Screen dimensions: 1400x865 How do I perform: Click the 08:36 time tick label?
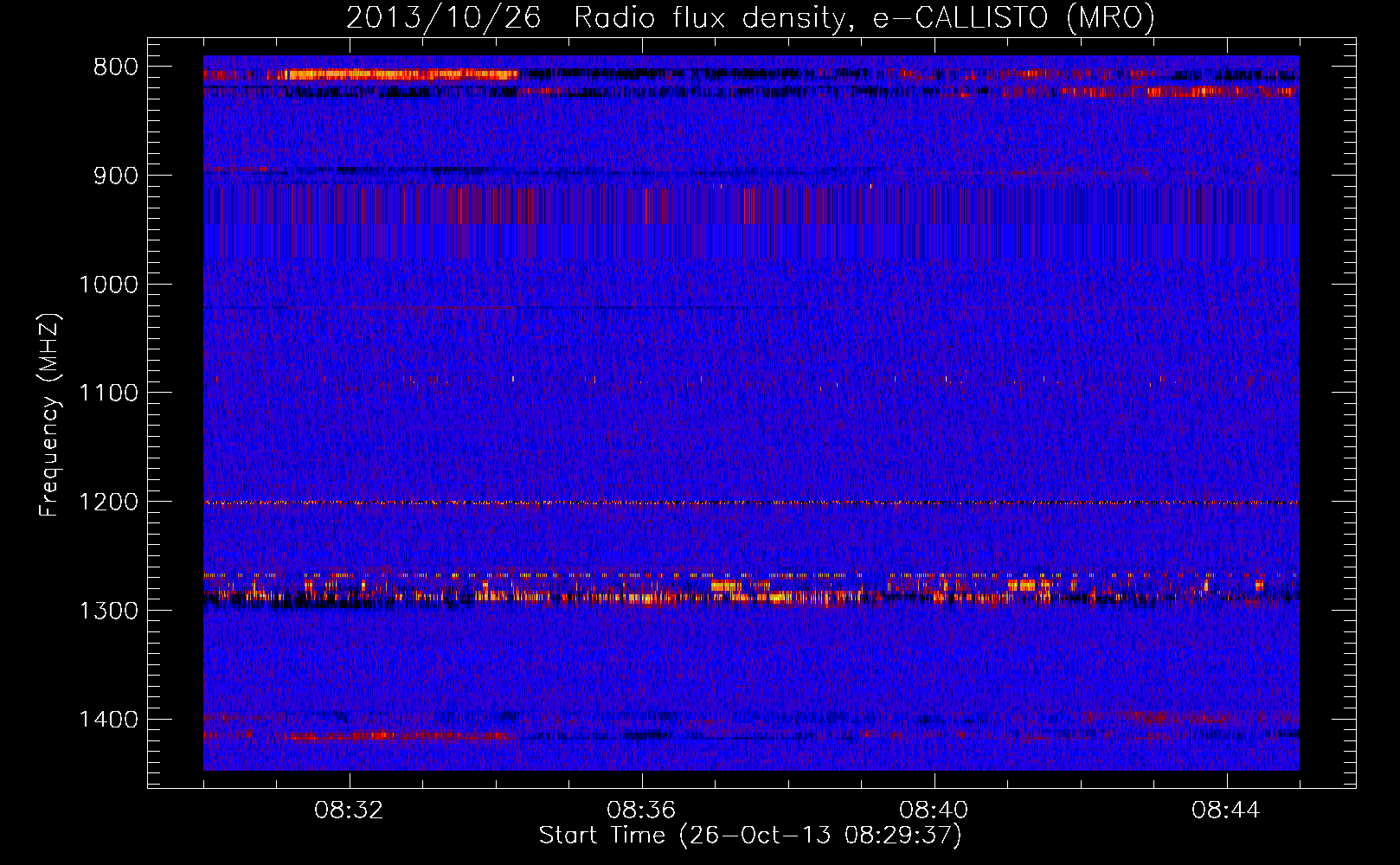[641, 811]
